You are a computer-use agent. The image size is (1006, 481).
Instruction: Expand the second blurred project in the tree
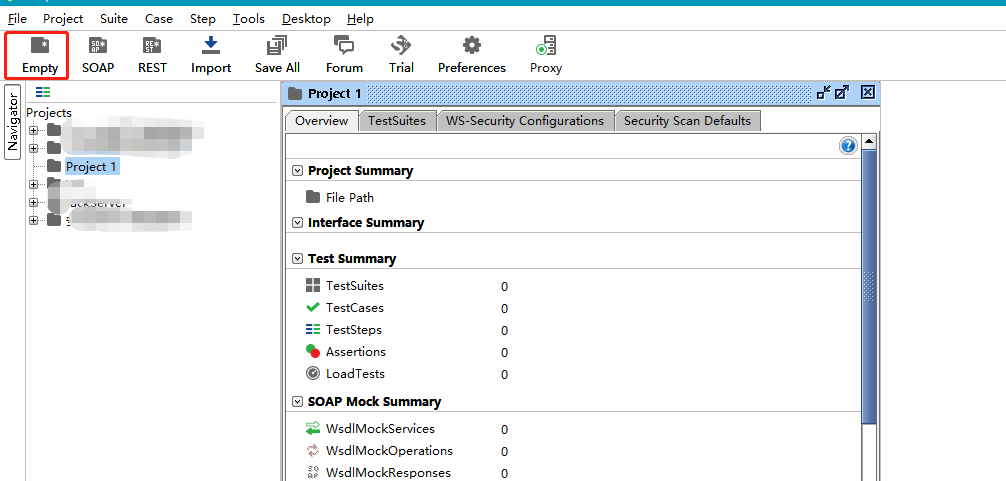(x=33, y=148)
